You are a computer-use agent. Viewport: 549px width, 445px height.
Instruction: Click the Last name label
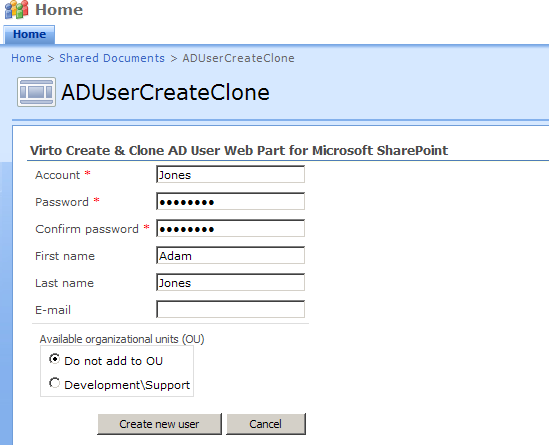pyautogui.click(x=64, y=283)
